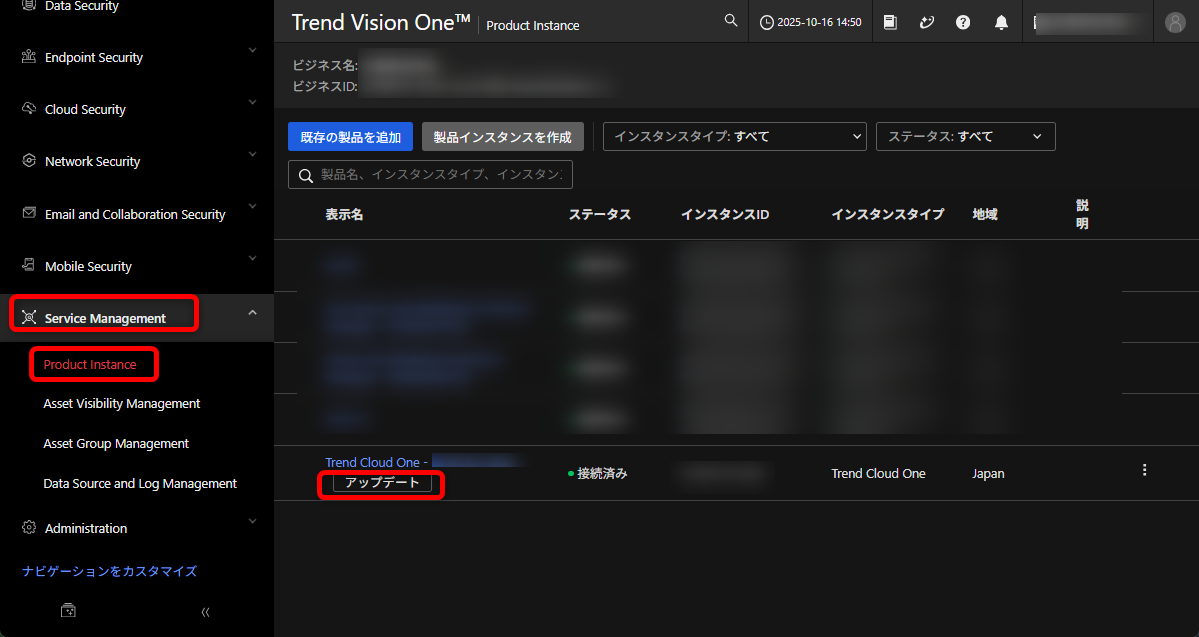Click the Email and Collaboration Security envelope icon

[x=29, y=213]
